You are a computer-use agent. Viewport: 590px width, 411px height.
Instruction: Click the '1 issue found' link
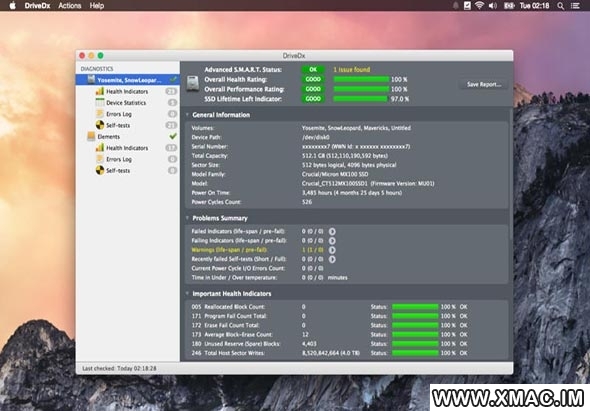pos(351,70)
